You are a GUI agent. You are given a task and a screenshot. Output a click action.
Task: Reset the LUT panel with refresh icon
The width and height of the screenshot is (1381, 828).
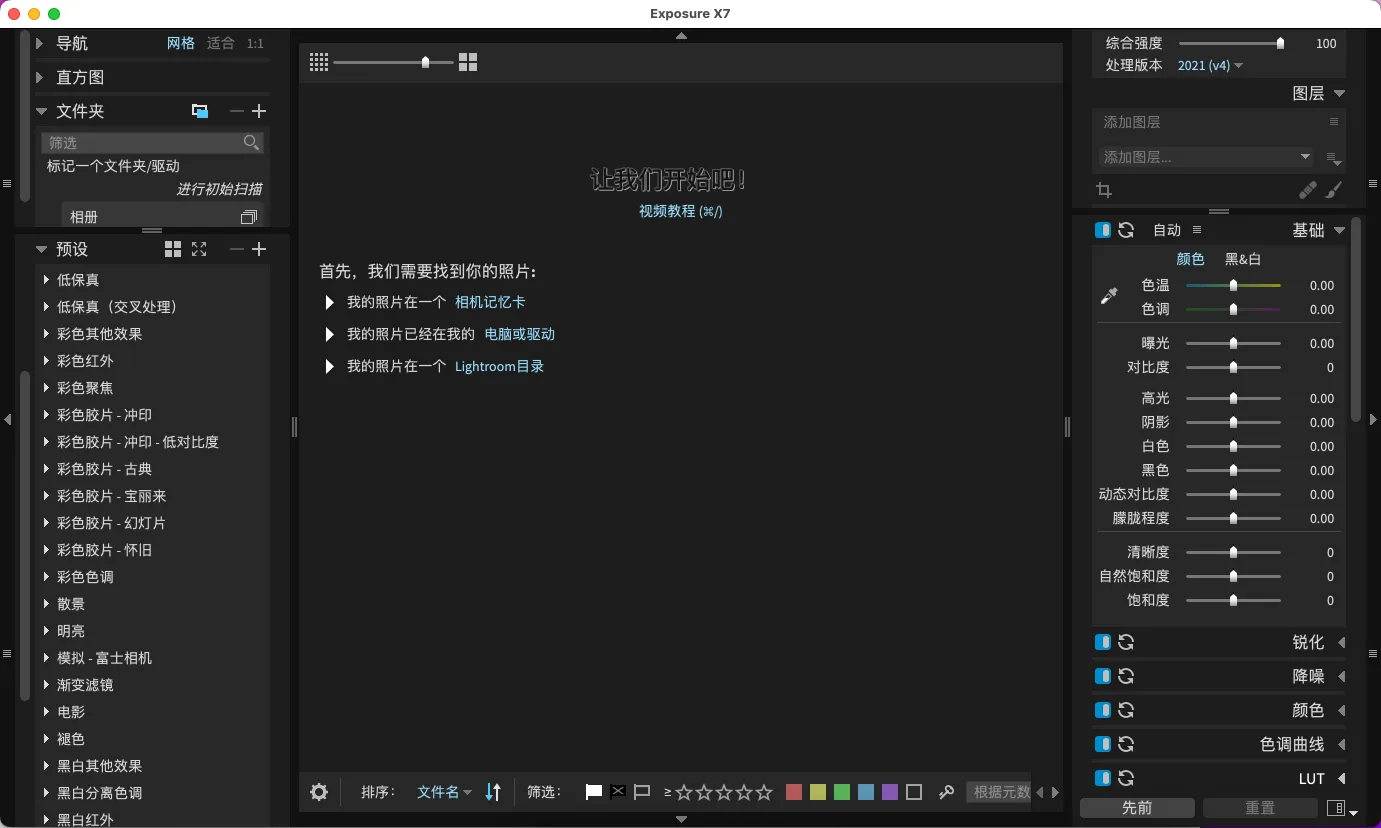tap(1126, 778)
